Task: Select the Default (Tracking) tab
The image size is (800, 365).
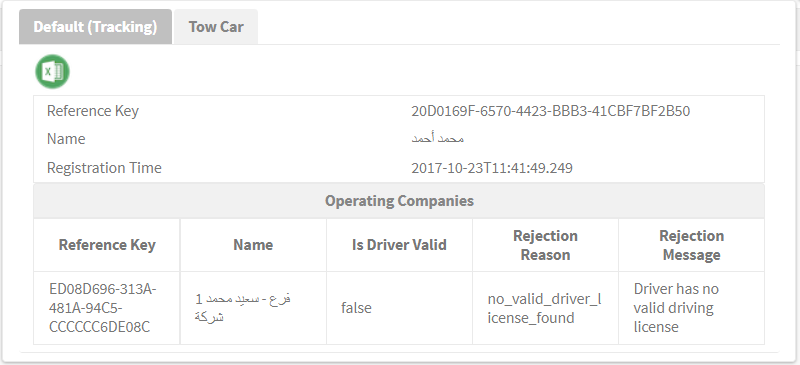Action: coord(95,27)
